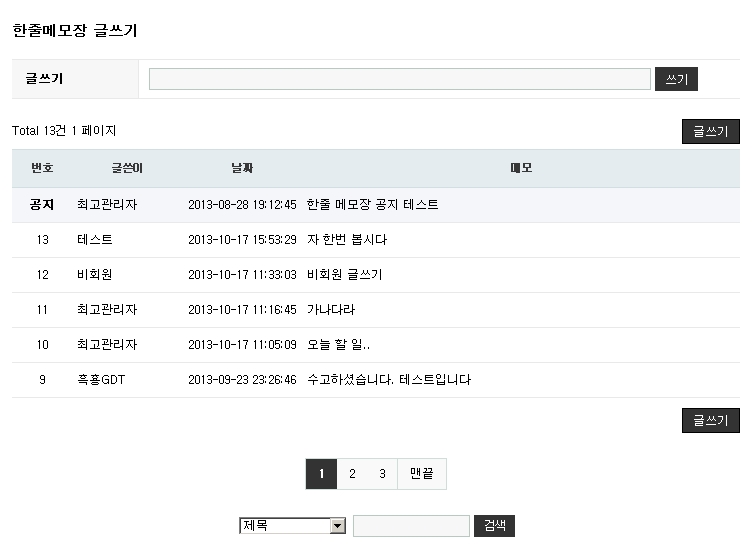Click the upper 글쓰기 button
This screenshot has height=546, width=752.
click(x=710, y=131)
